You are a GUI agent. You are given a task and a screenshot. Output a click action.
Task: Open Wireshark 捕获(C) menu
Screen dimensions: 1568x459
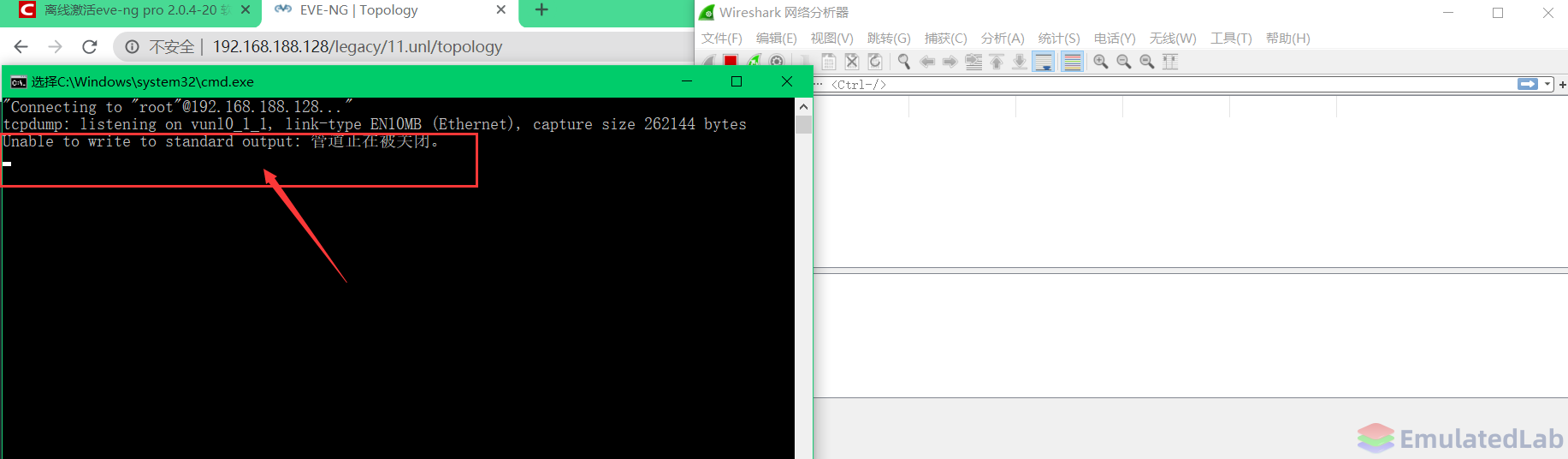coord(946,39)
